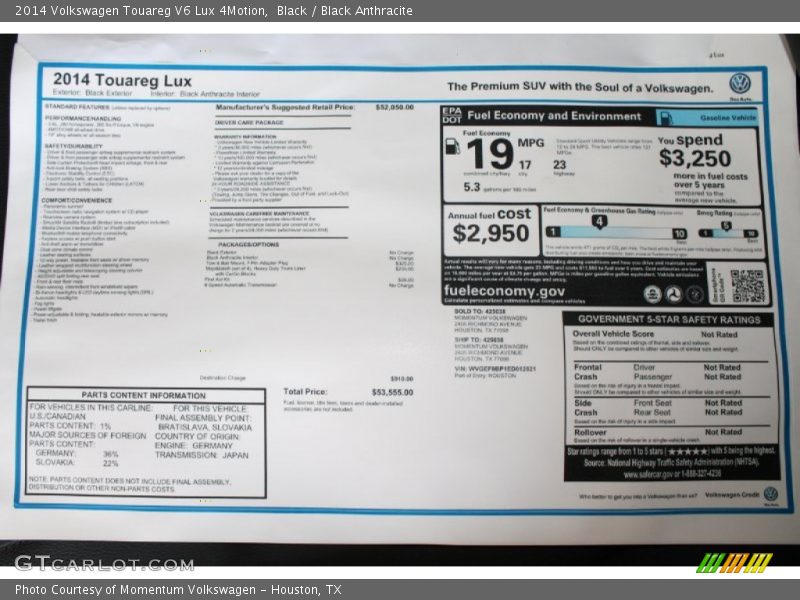
Task: Click the 2014 Touareg Lux heading
Action: [x=122, y=79]
